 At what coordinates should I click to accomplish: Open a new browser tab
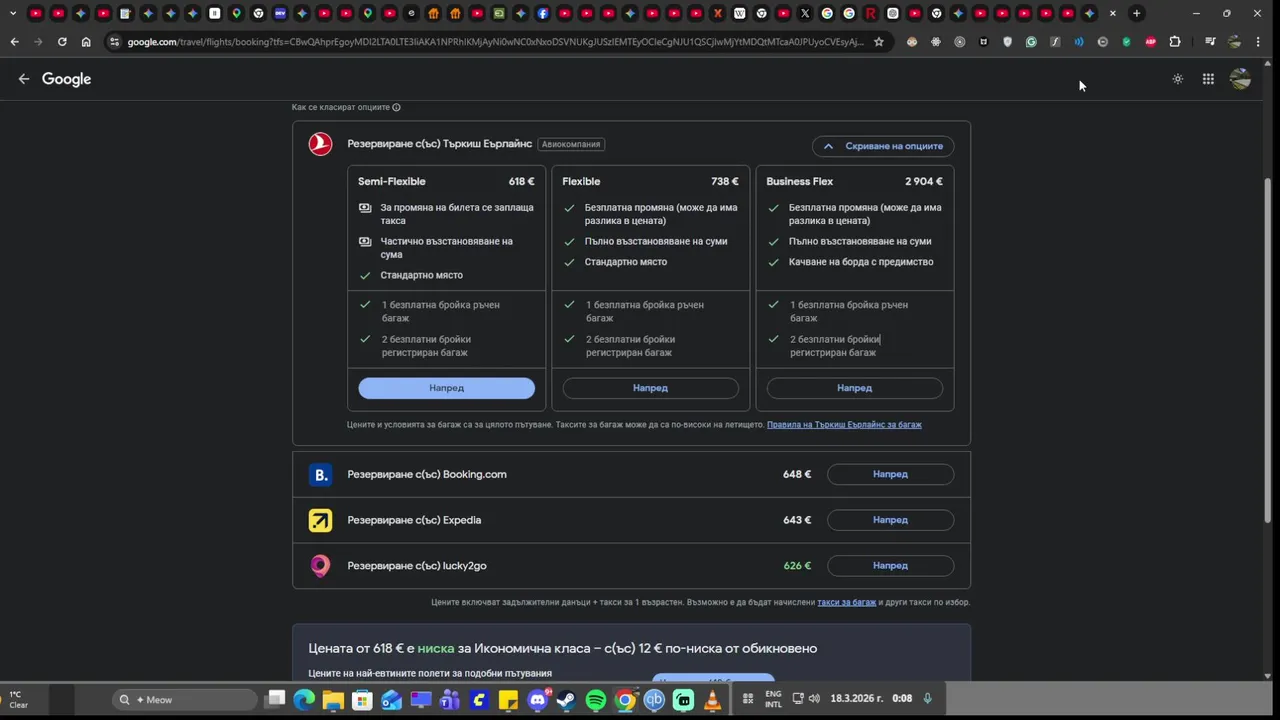click(x=1136, y=13)
